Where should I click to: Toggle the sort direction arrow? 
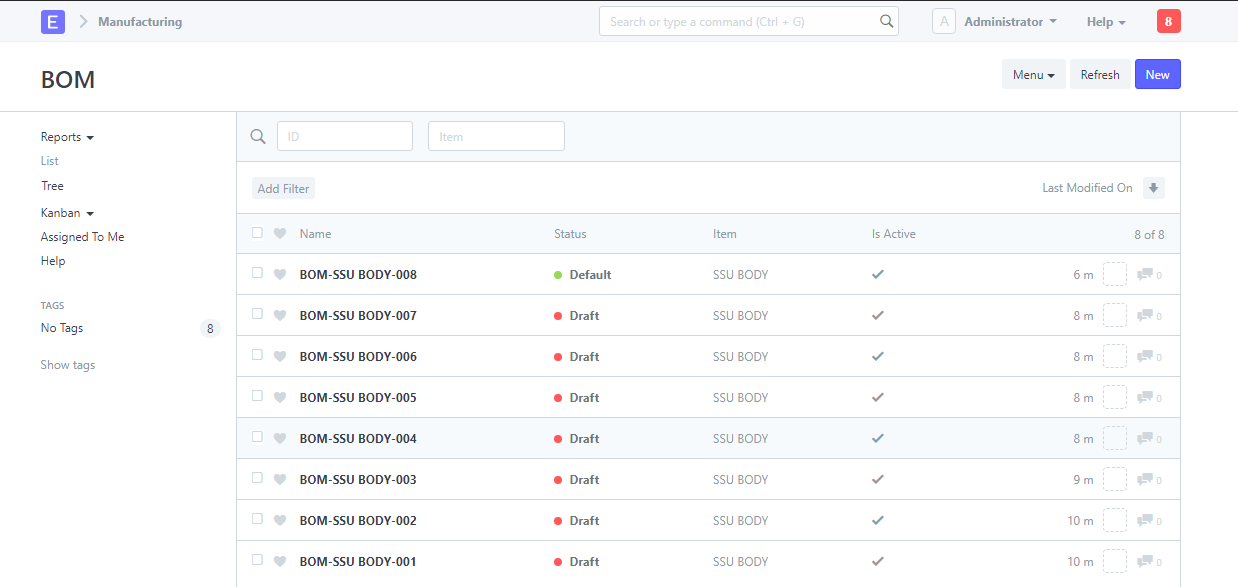point(1154,187)
